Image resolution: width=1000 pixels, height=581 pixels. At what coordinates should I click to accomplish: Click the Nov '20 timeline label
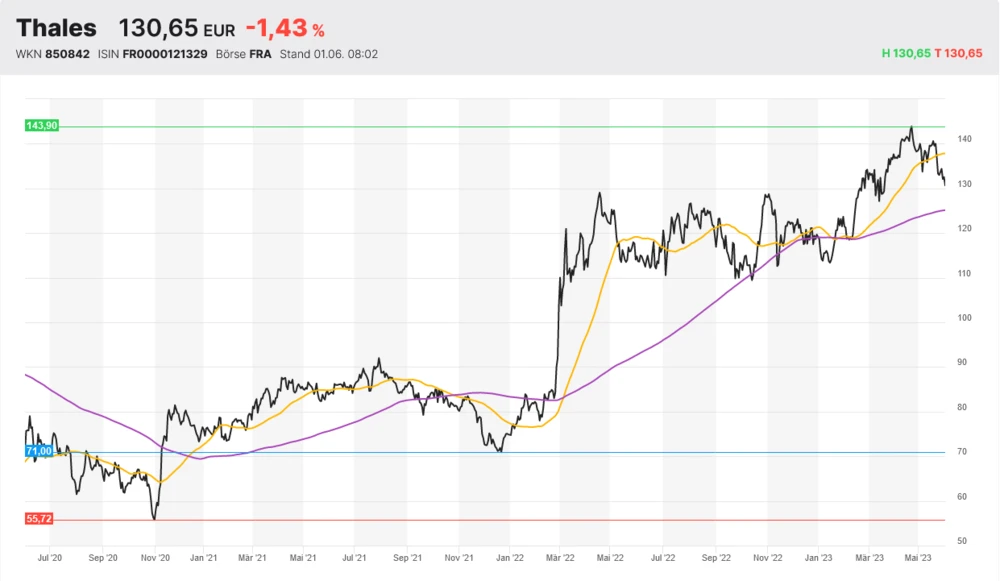pos(153,558)
